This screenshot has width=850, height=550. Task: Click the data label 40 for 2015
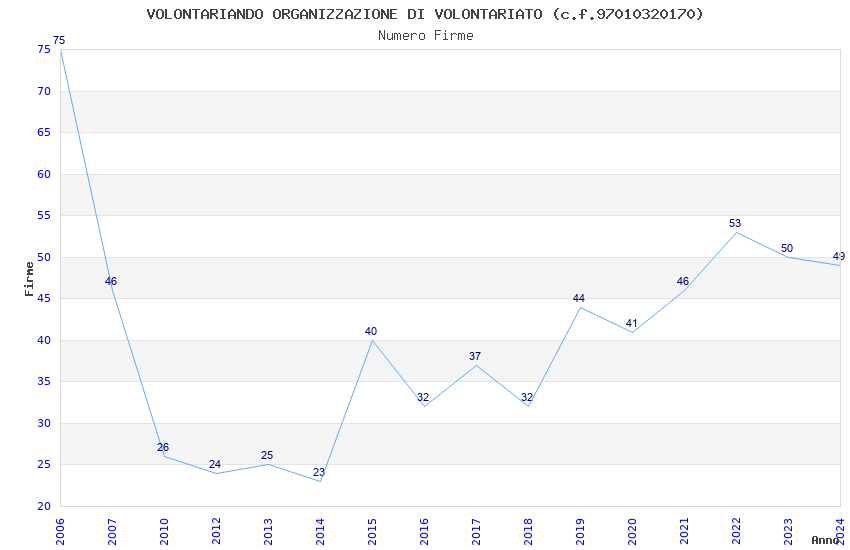371,332
